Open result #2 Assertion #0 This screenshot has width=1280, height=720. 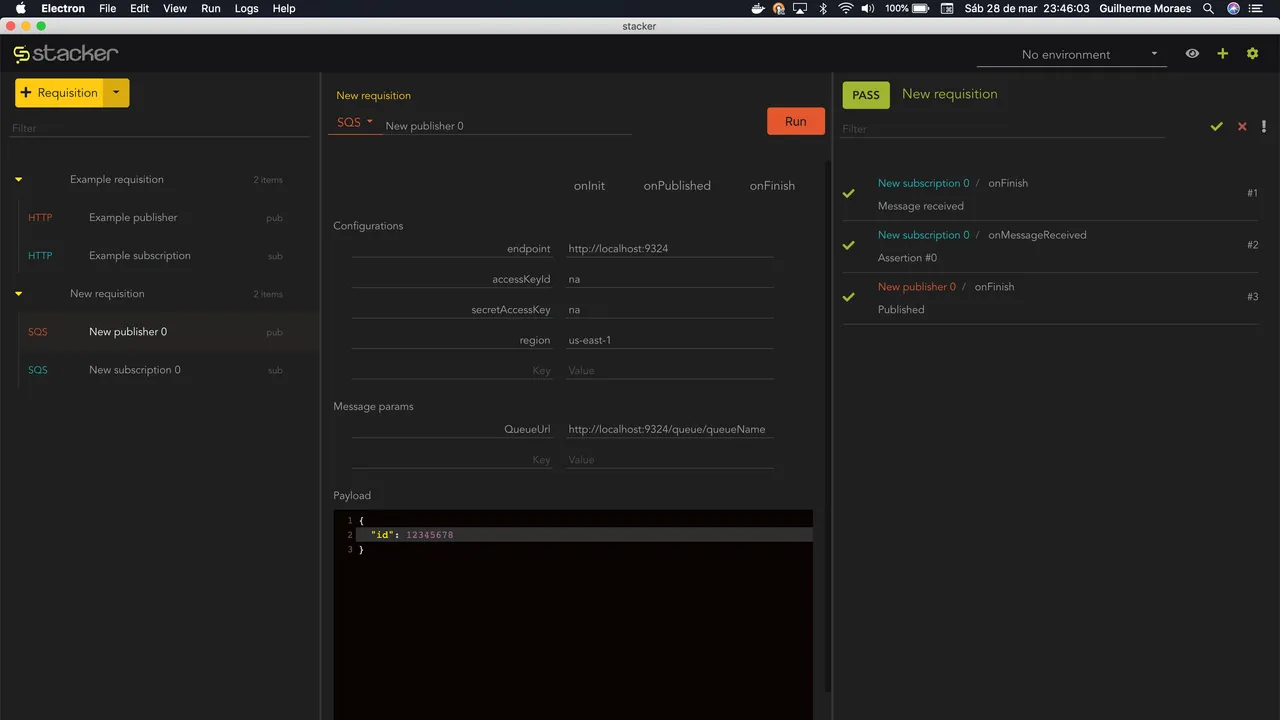tap(1050, 246)
